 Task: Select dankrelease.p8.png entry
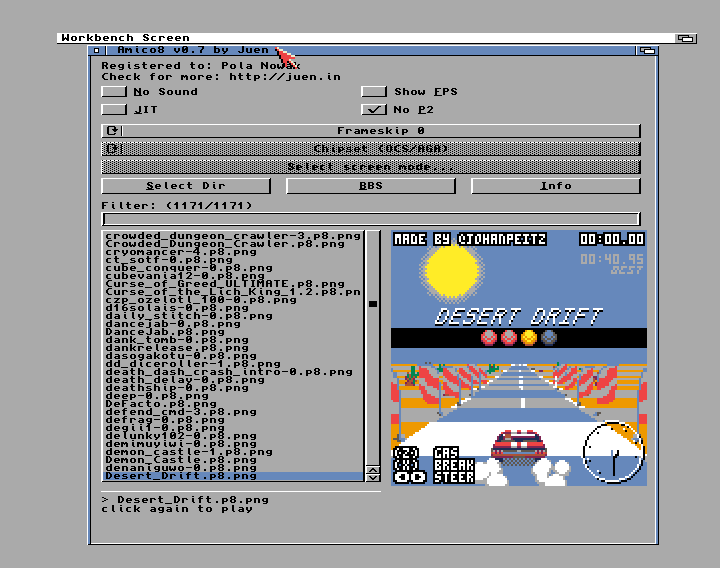[233, 348]
